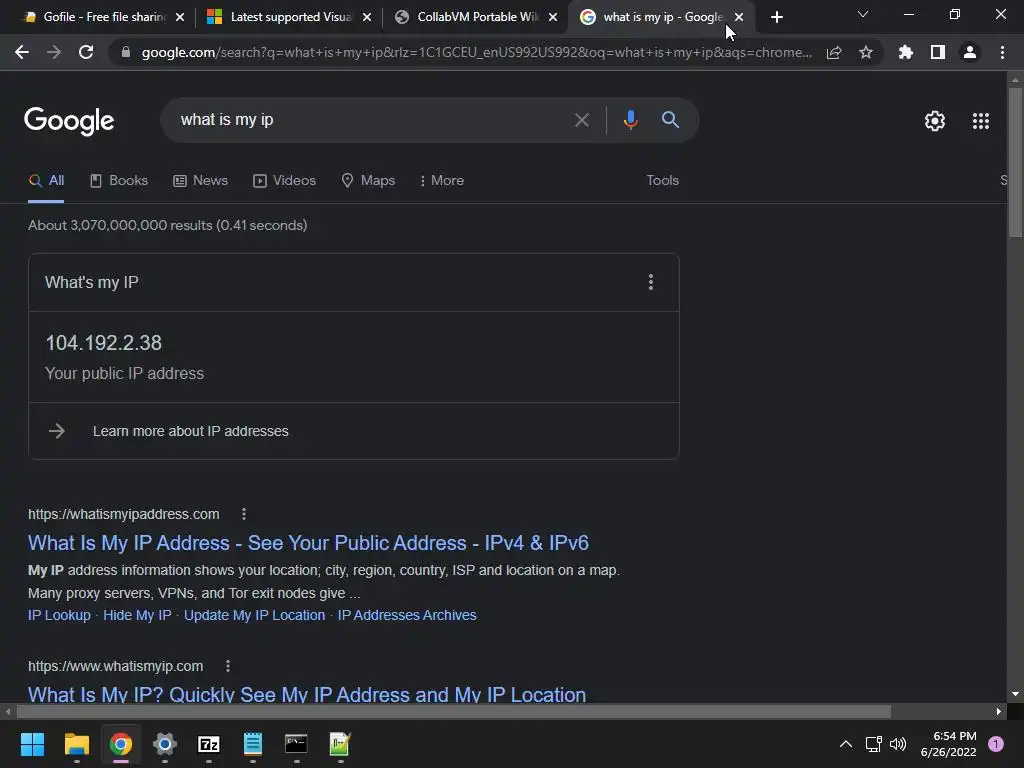
Task: Open What Is My IP Address result
Action: (x=308, y=543)
